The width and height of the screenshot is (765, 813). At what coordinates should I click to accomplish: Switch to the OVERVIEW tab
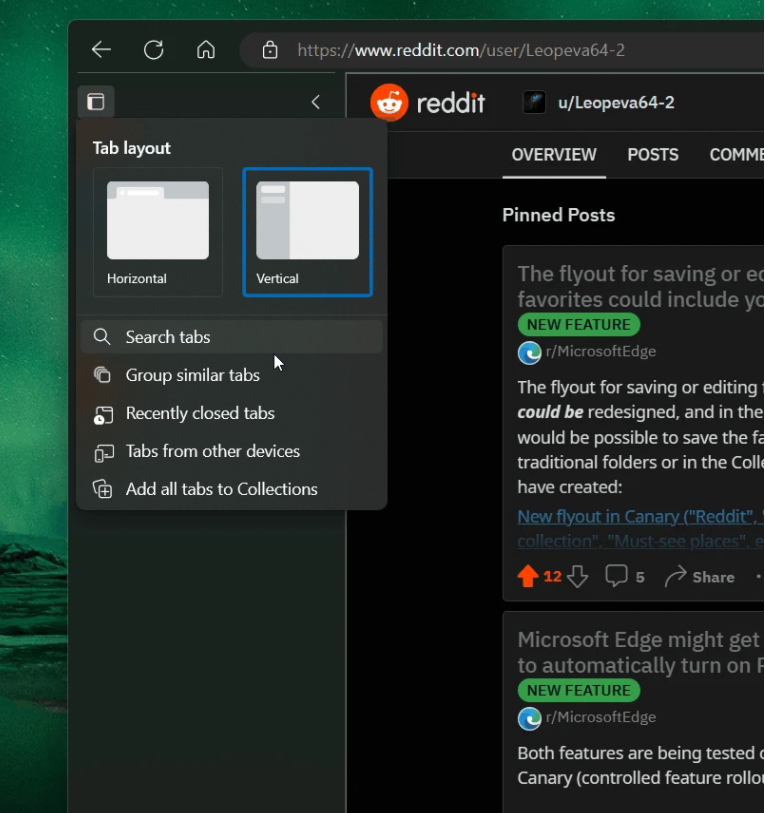tap(554, 155)
